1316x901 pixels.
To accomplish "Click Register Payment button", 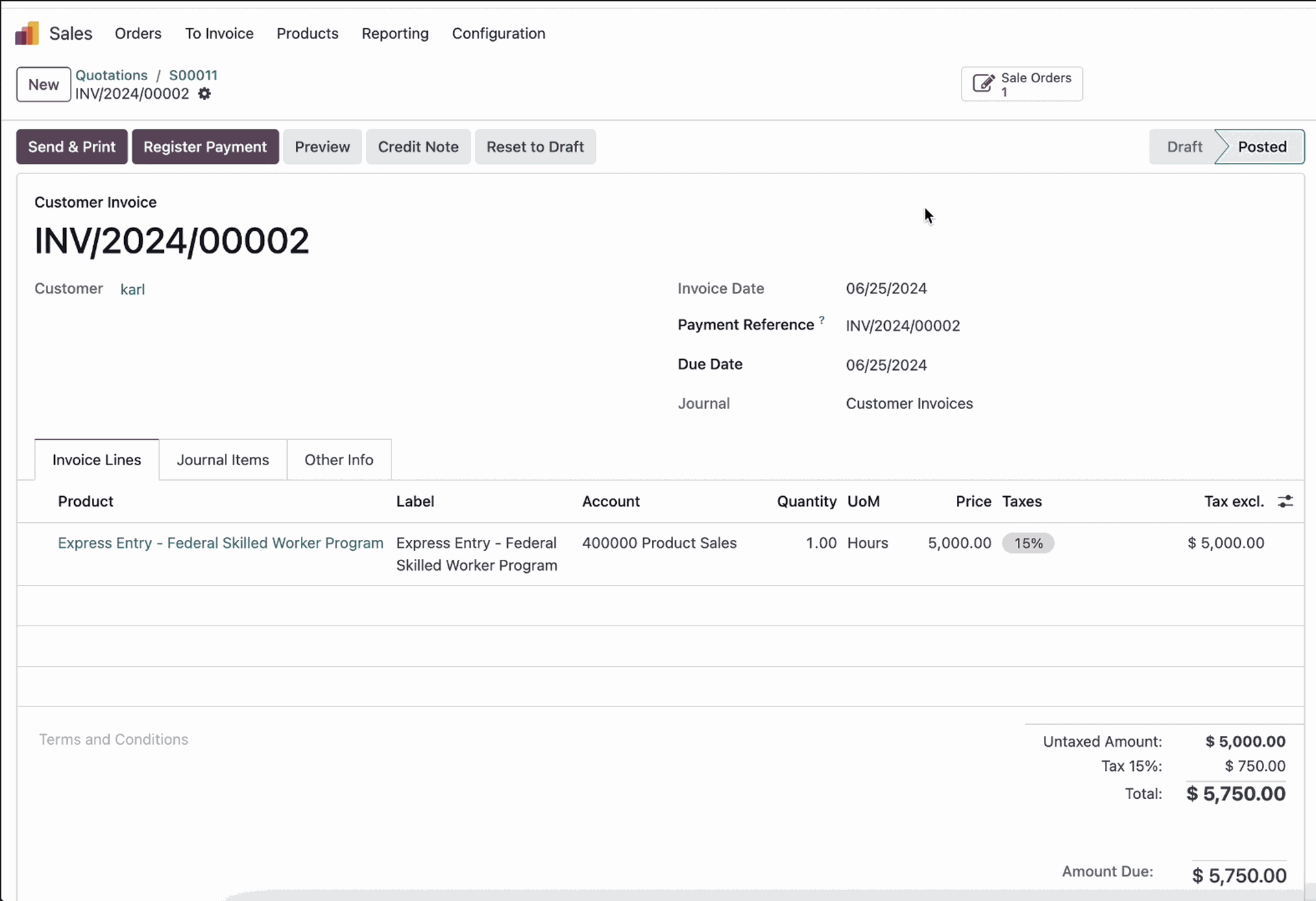I will (205, 147).
